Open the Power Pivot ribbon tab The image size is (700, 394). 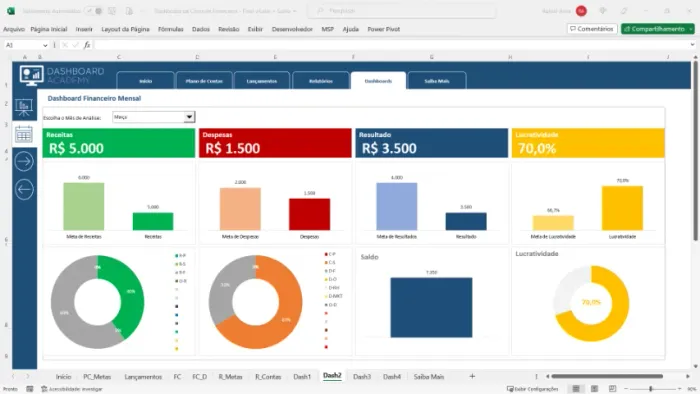pyautogui.click(x=383, y=29)
